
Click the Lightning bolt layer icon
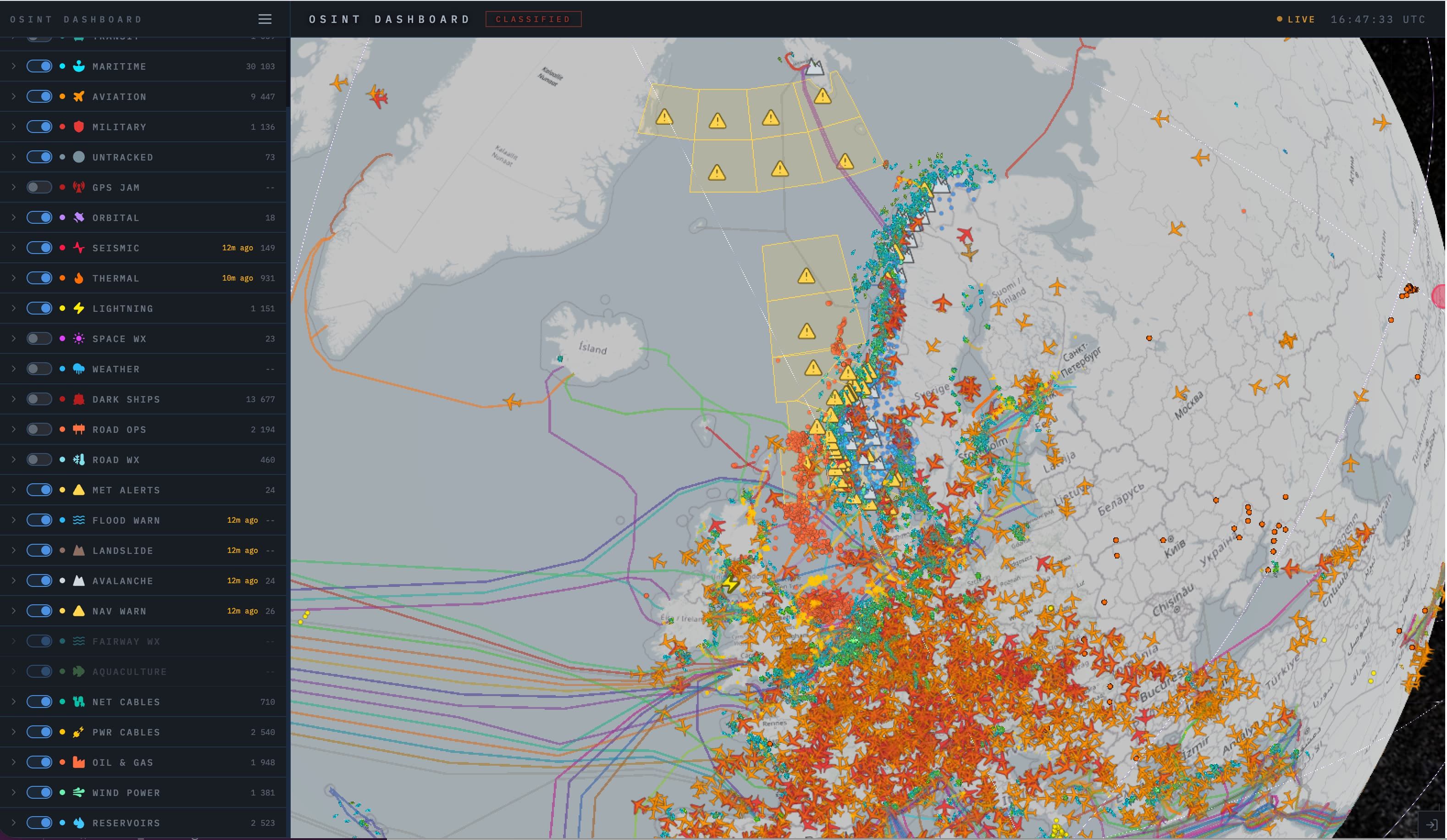click(79, 308)
